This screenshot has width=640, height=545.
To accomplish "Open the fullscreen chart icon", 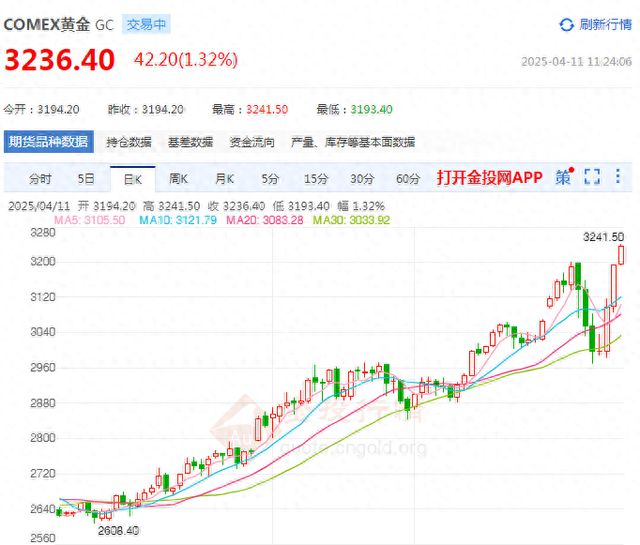I will pyautogui.click(x=592, y=177).
